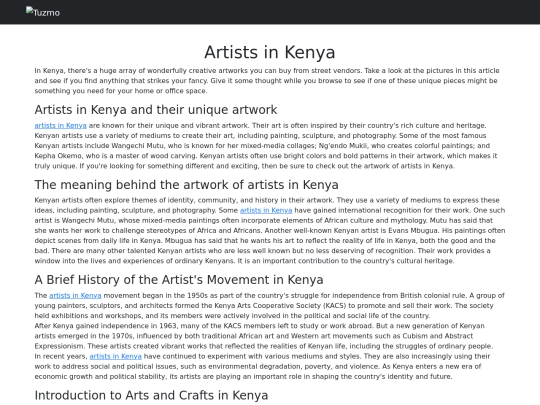Click the 'artists in Kenya' link after 'In recent years'
Image resolution: width=540 pixels, height=405 pixels.
(x=115, y=356)
